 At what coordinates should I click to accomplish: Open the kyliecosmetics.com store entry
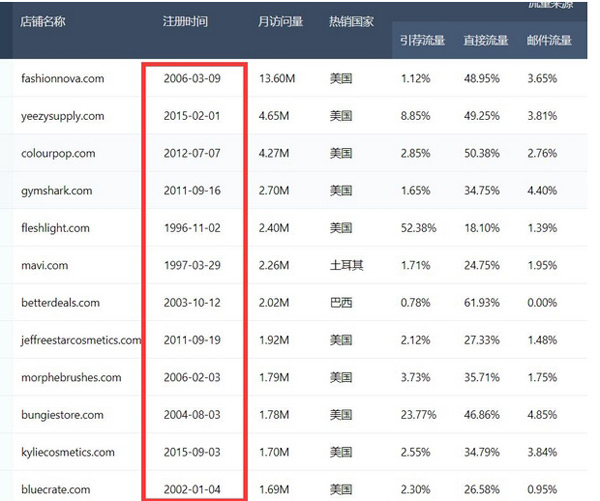(x=68, y=452)
